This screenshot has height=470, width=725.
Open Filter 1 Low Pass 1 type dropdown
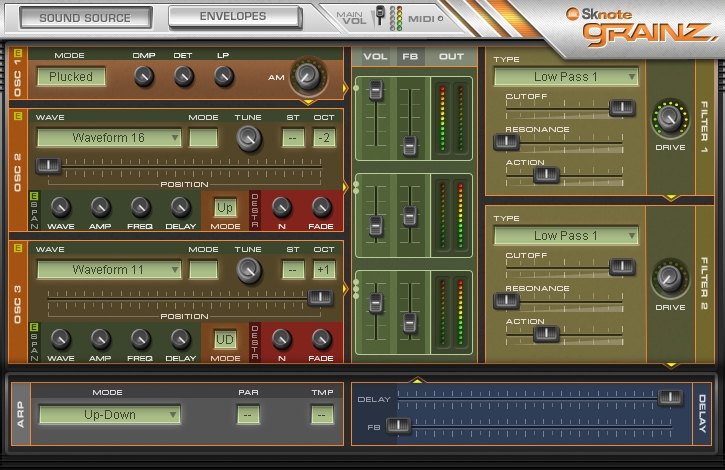point(566,77)
